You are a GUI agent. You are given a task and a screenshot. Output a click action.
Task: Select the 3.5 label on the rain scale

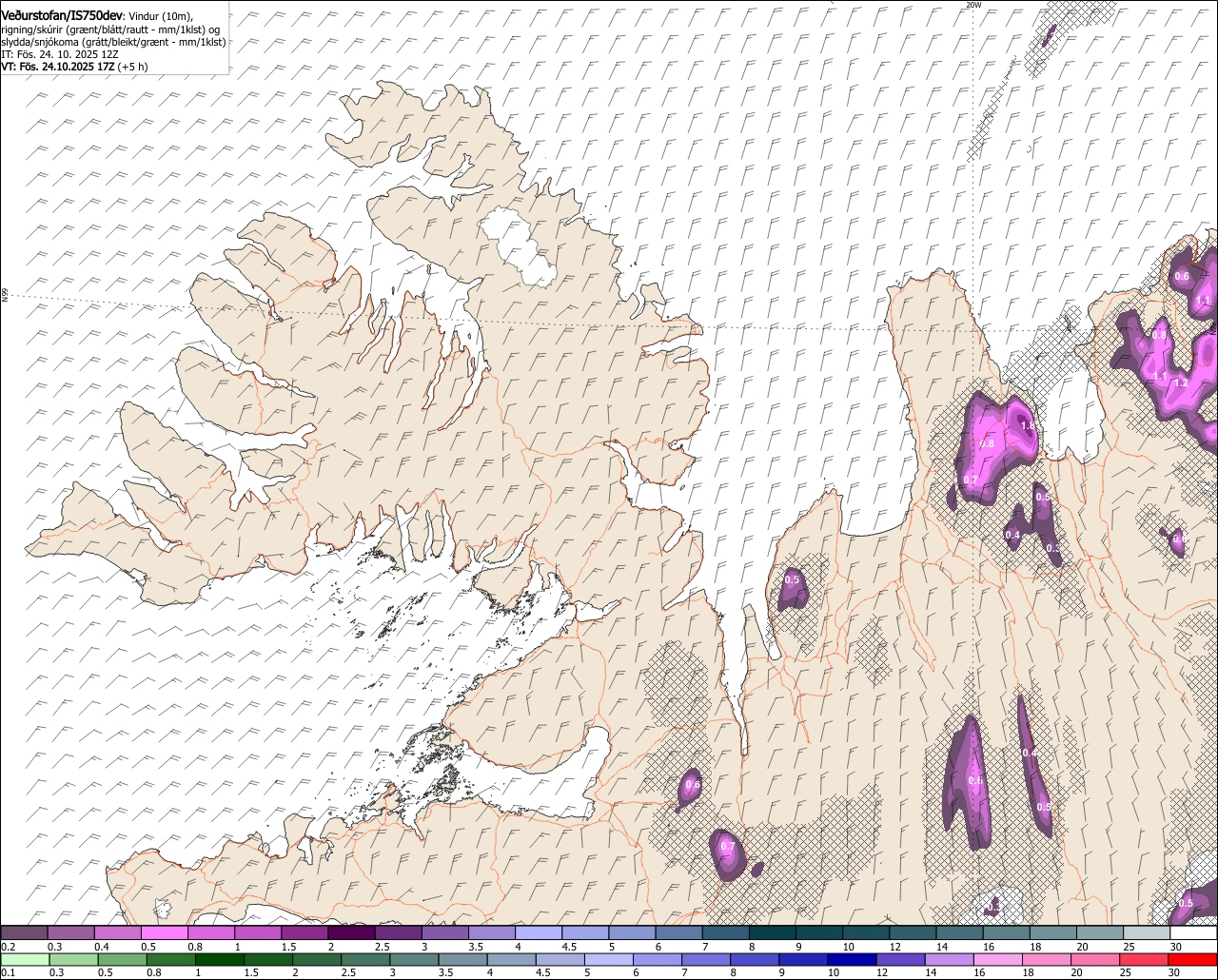(x=445, y=973)
